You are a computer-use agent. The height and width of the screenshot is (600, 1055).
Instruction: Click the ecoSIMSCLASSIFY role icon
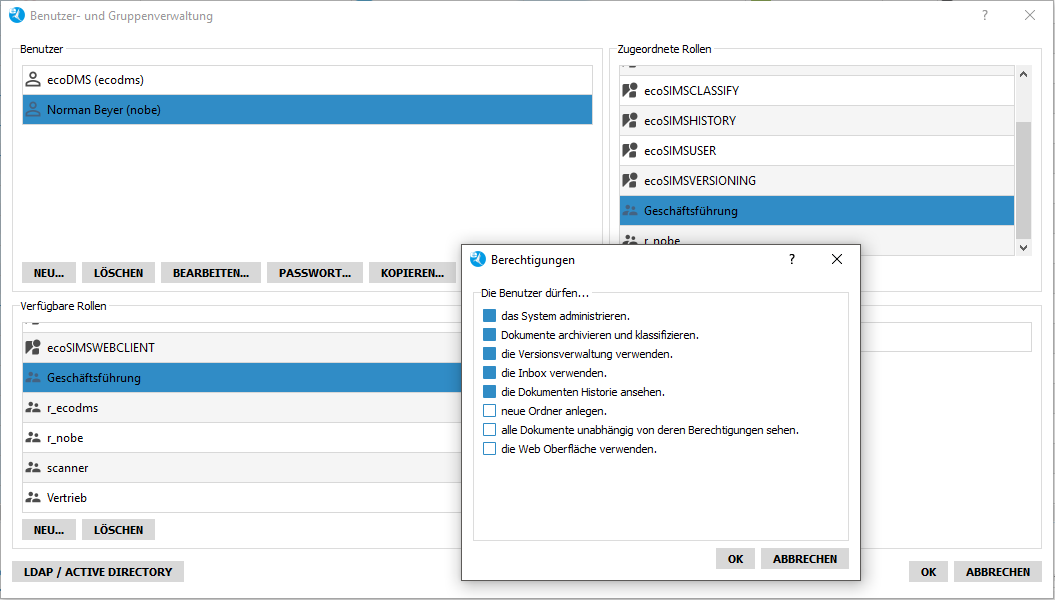(629, 91)
